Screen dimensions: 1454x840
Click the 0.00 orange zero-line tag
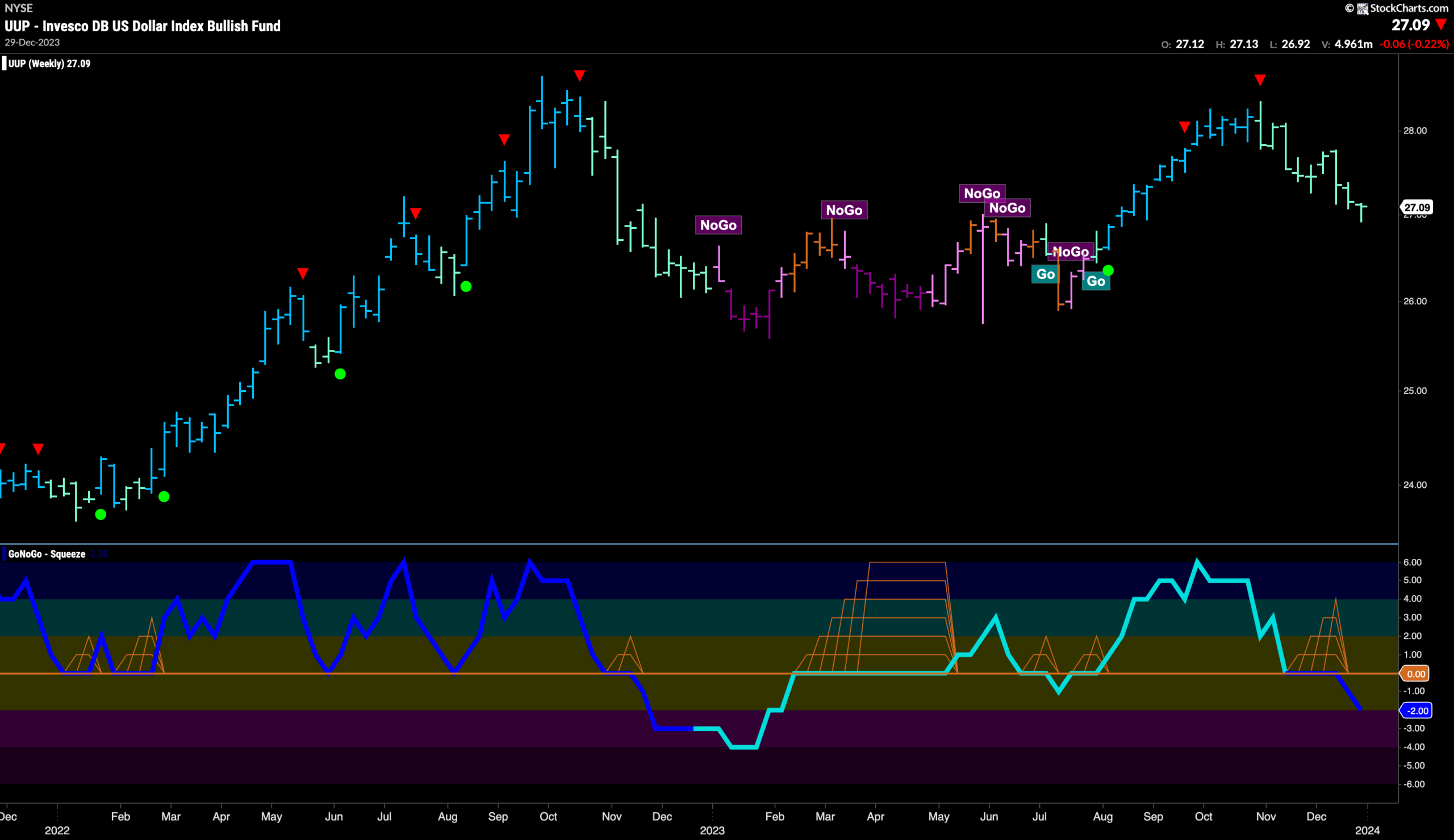click(x=1416, y=673)
